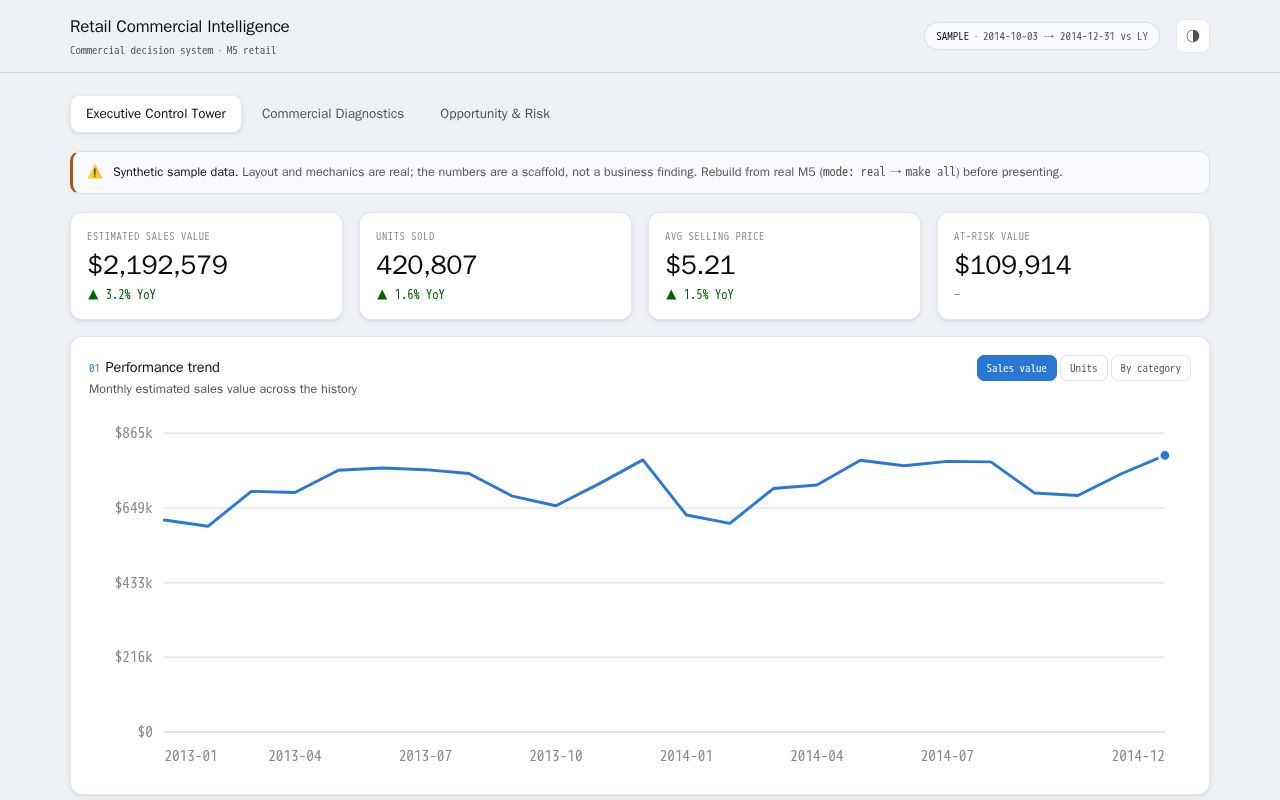
Task: Click the 2013-04 x-axis label
Action: tap(295, 756)
